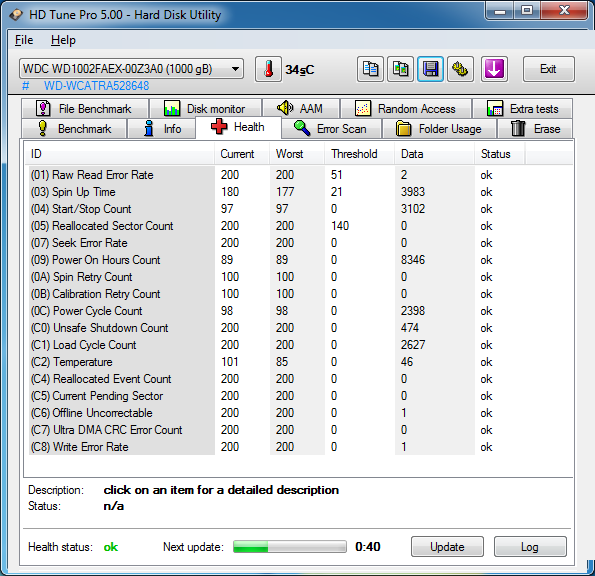This screenshot has height=576, width=595.
Task: Maximize the HD Tune Pro window
Action: 527,11
